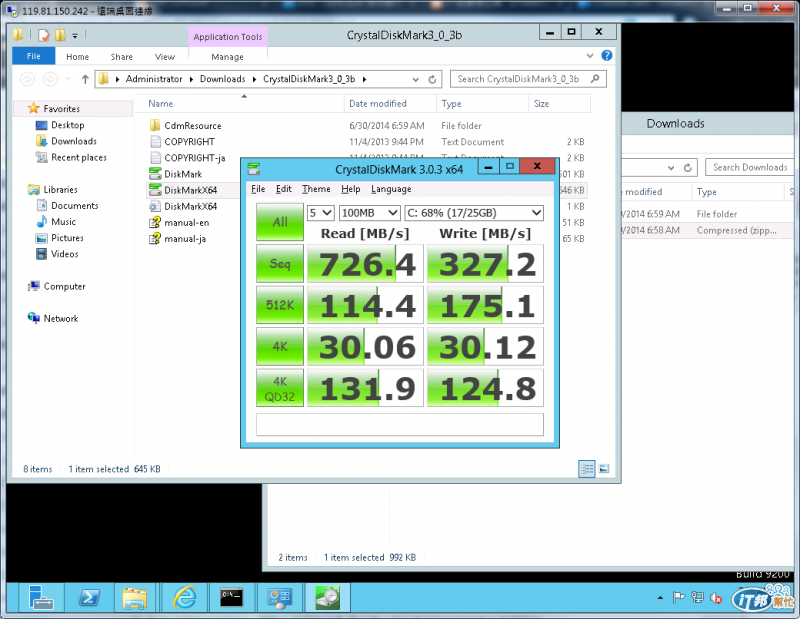Open CrystalDiskMark Theme menu
The width and height of the screenshot is (800, 619).
point(316,189)
